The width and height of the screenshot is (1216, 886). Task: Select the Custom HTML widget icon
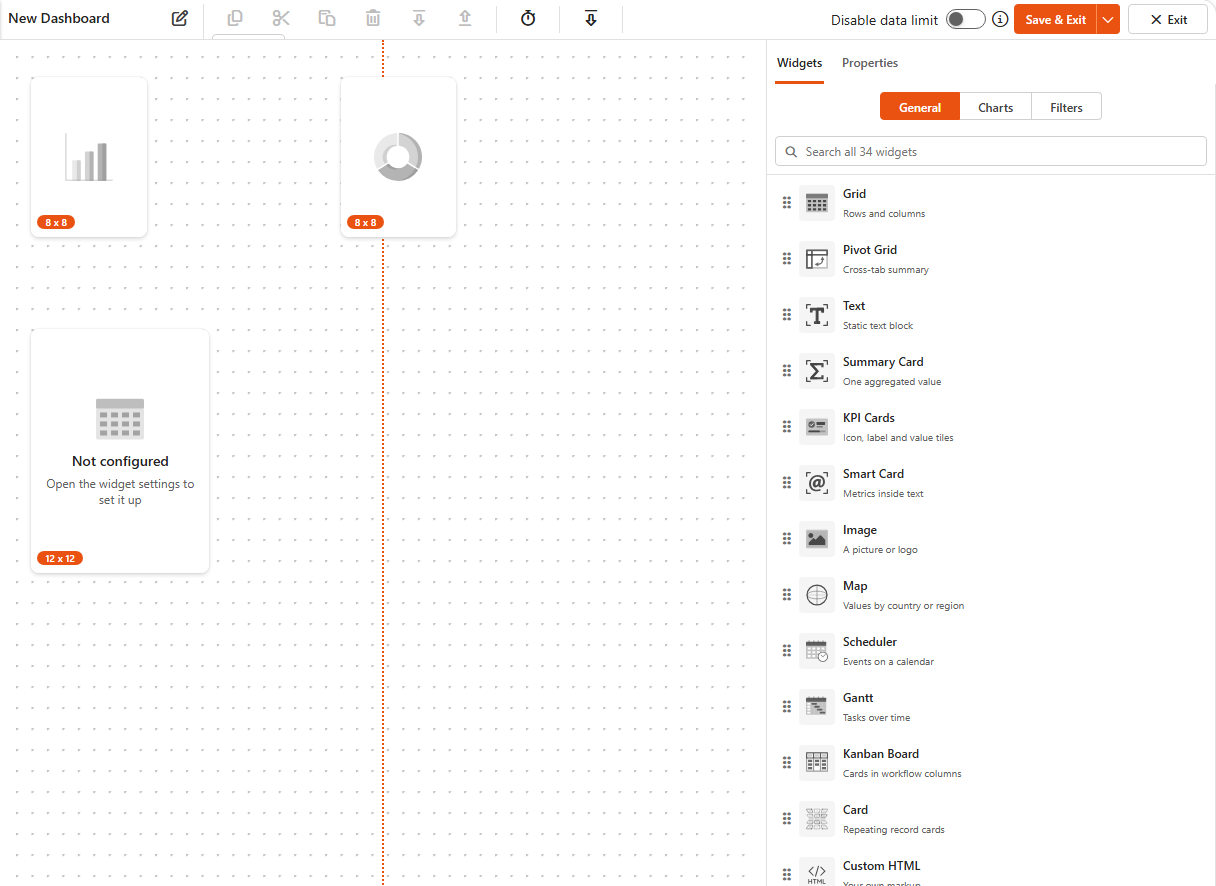[817, 873]
